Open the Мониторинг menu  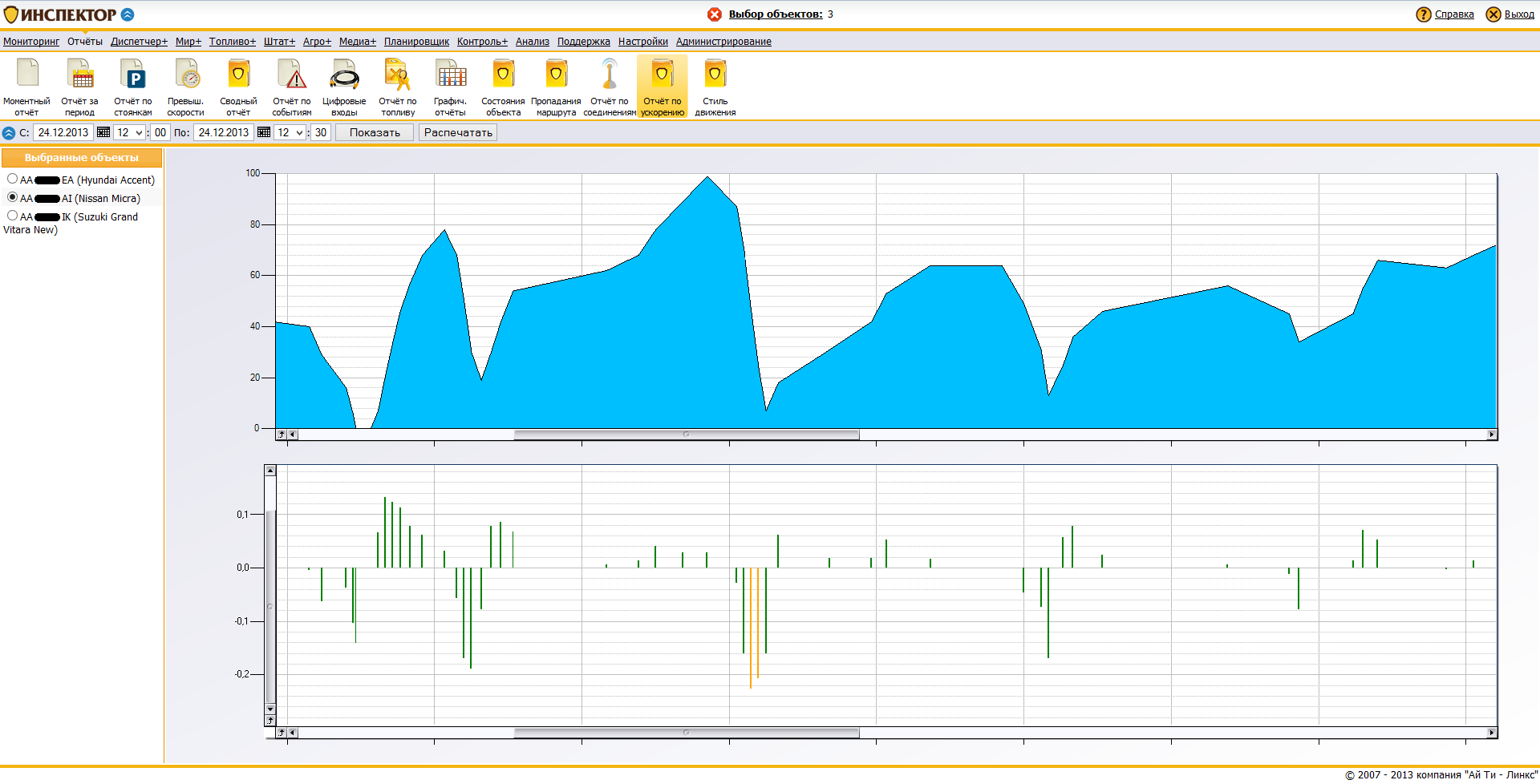pos(31,42)
